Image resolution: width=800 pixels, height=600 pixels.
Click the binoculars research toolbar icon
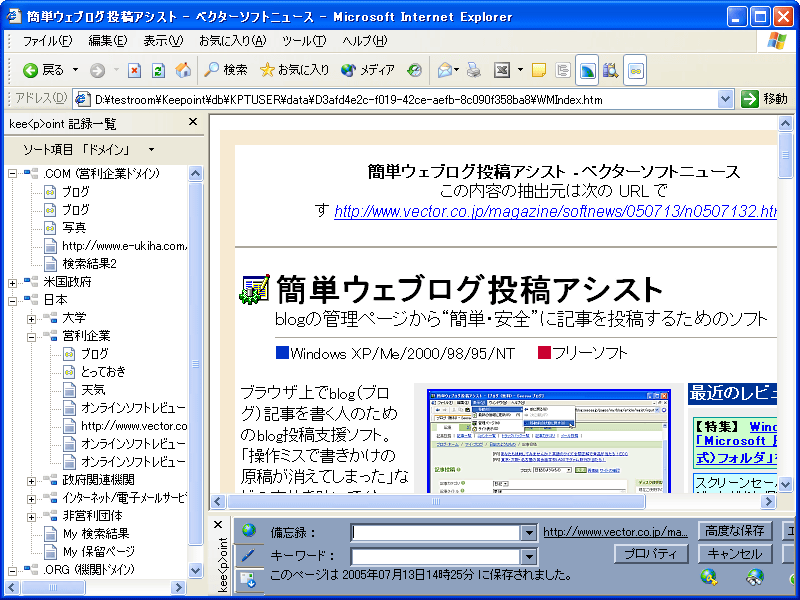pyautogui.click(x=611, y=70)
